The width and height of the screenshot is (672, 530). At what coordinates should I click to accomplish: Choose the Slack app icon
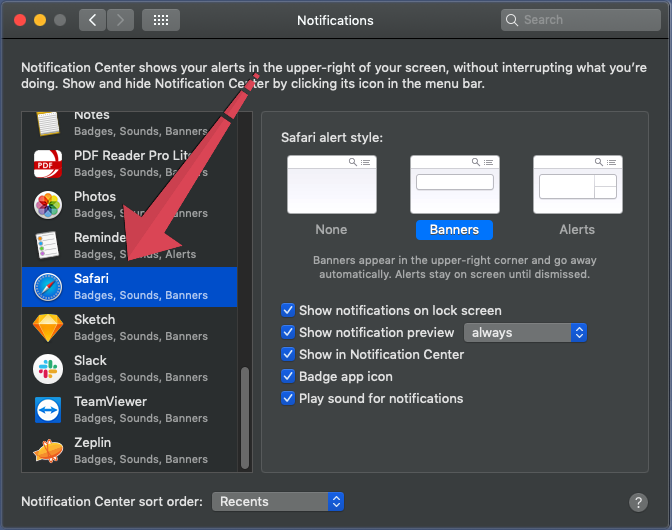click(x=48, y=369)
